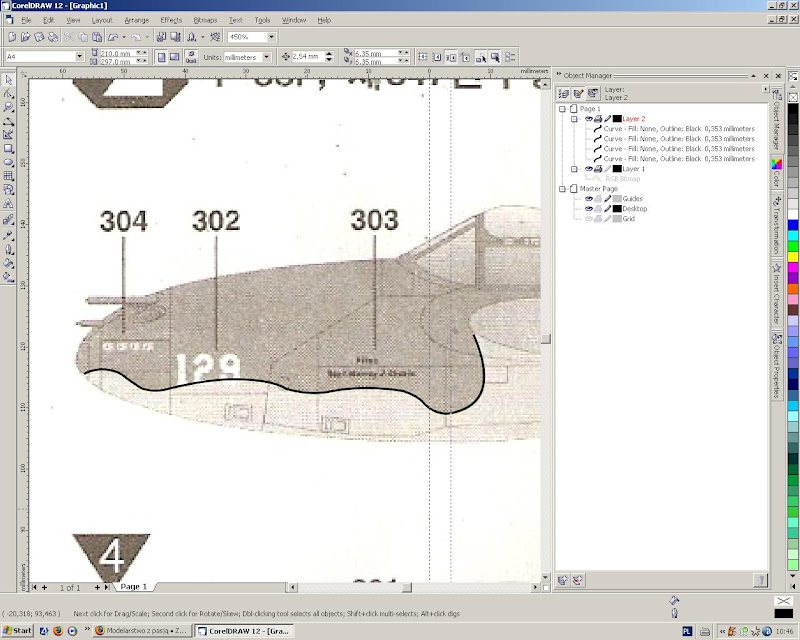Open the Units millimeters dropdown
The image size is (800, 640).
pyautogui.click(x=267, y=57)
